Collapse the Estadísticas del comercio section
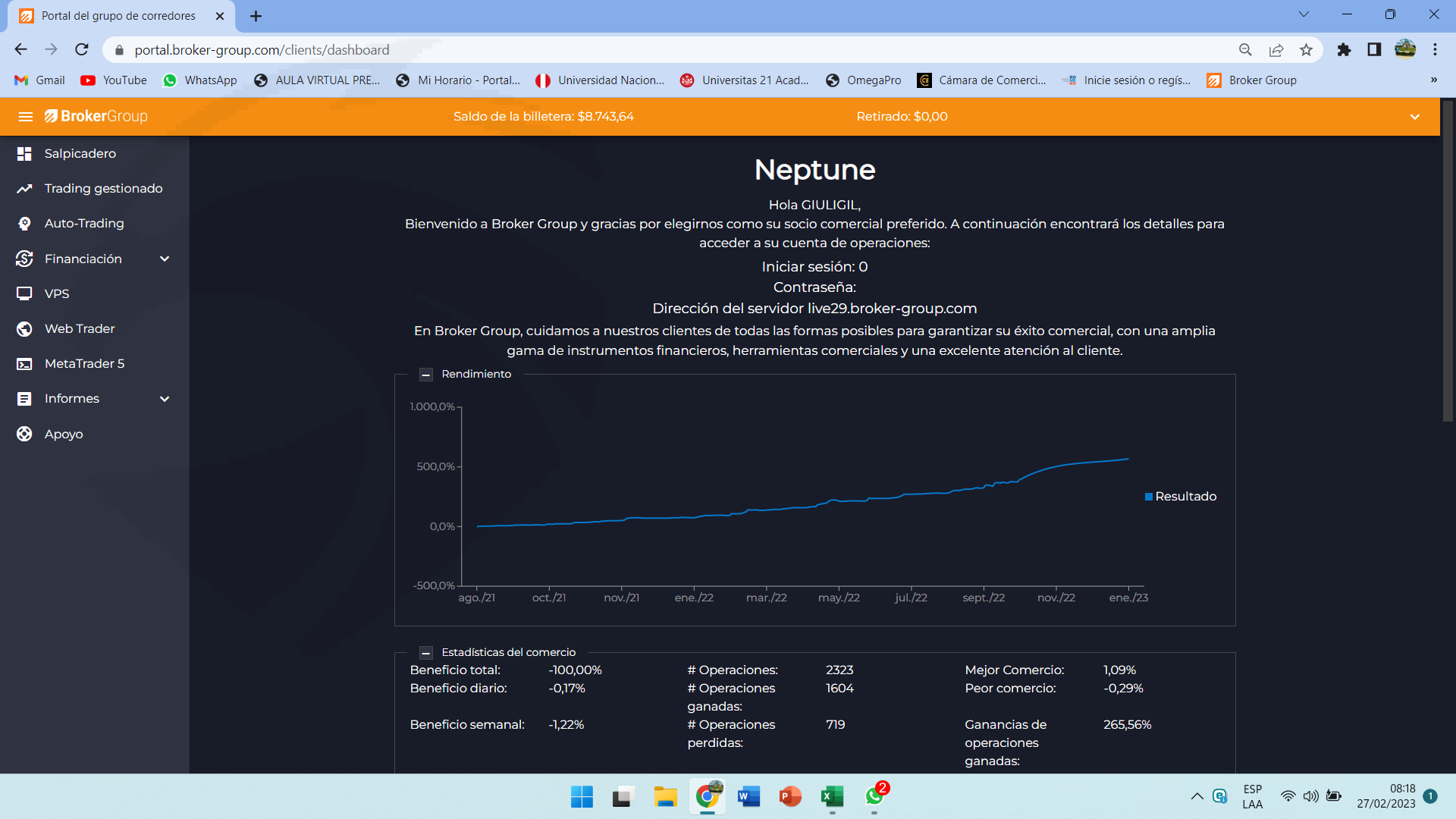Screen dimensions: 1456x819 (426, 653)
